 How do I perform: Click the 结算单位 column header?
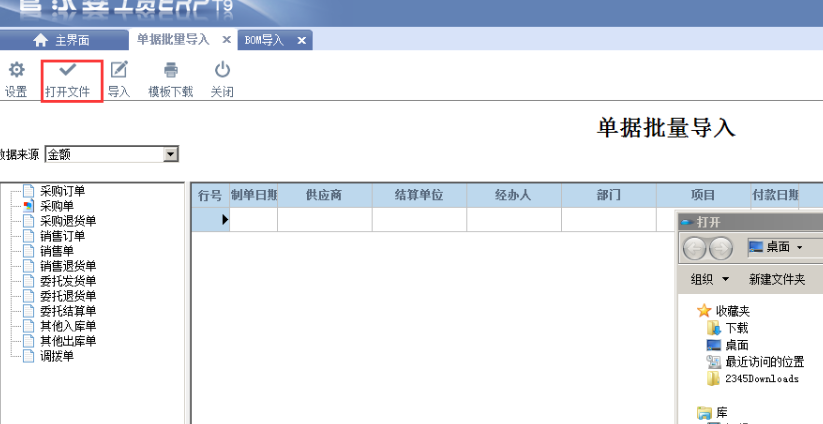pos(419,195)
